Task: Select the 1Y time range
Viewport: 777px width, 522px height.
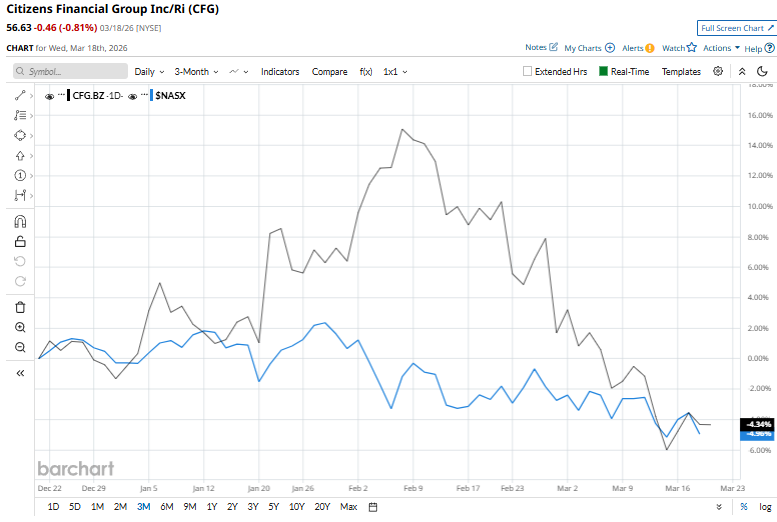Action: click(211, 507)
